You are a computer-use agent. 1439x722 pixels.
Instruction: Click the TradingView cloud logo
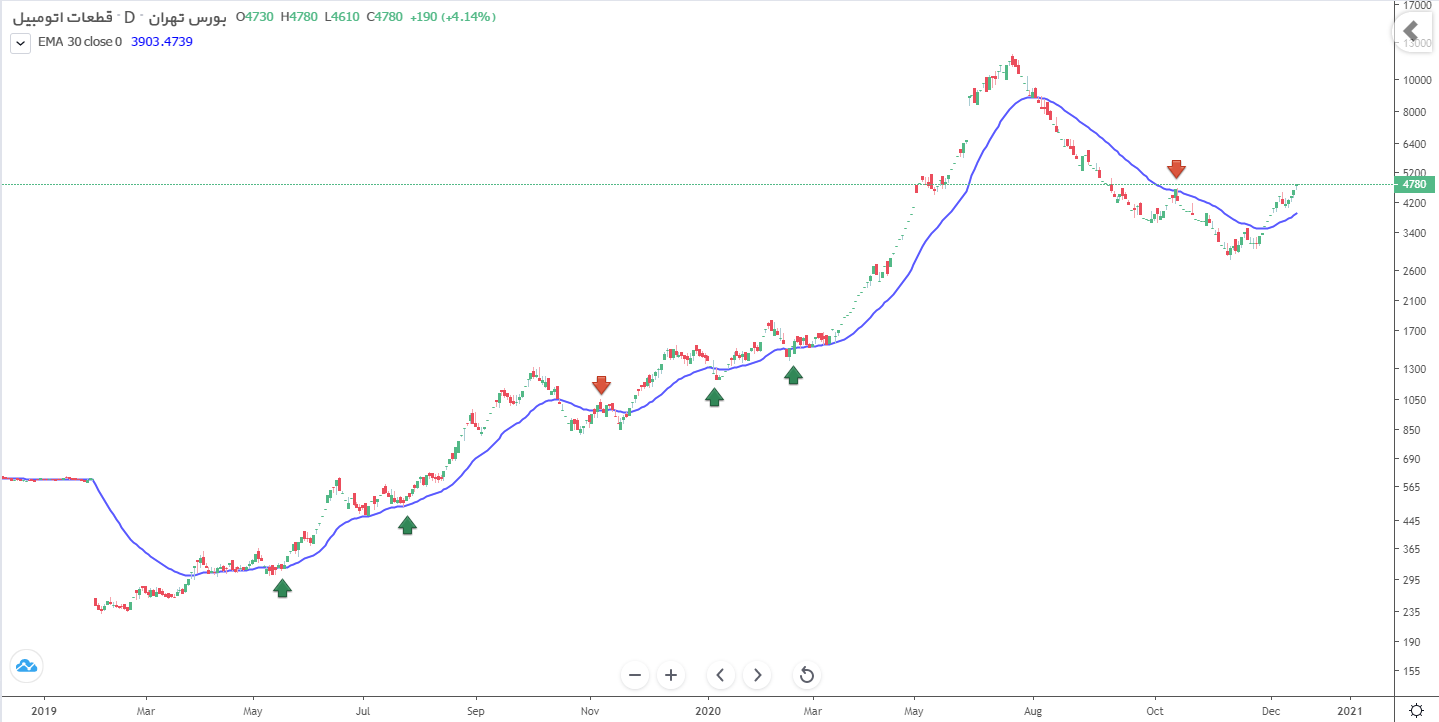[x=26, y=665]
